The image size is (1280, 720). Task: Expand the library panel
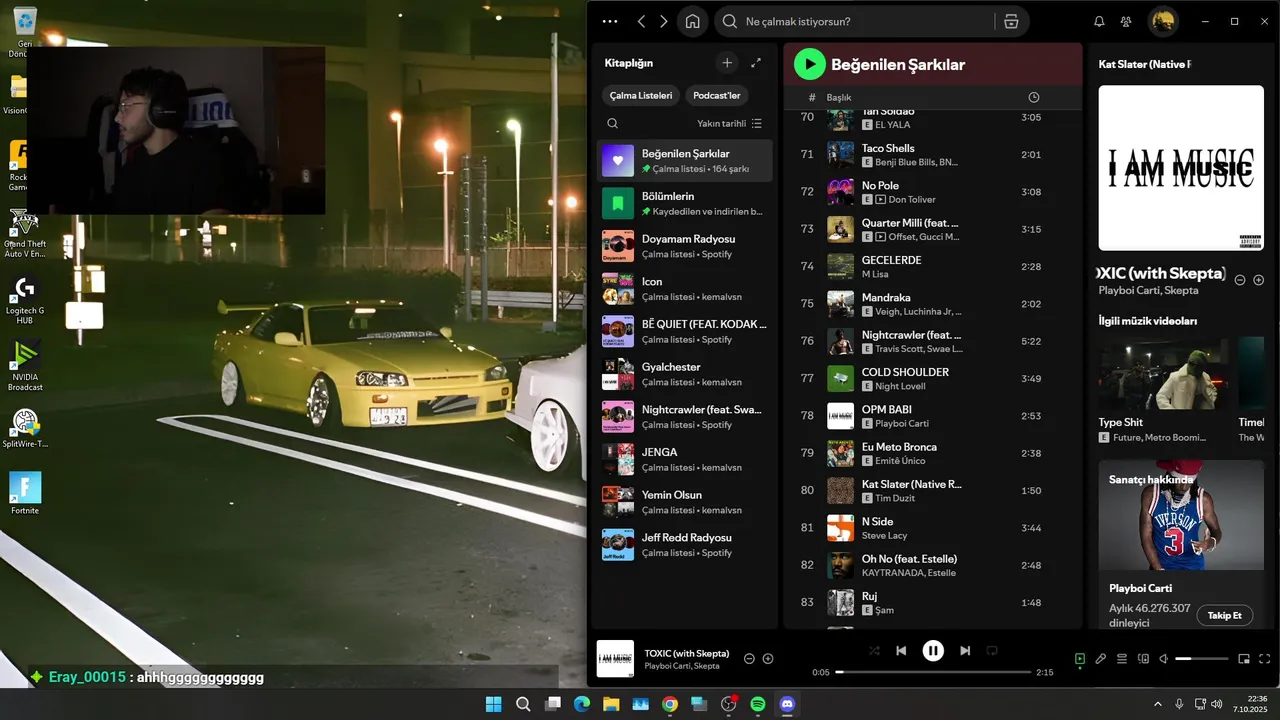click(756, 63)
